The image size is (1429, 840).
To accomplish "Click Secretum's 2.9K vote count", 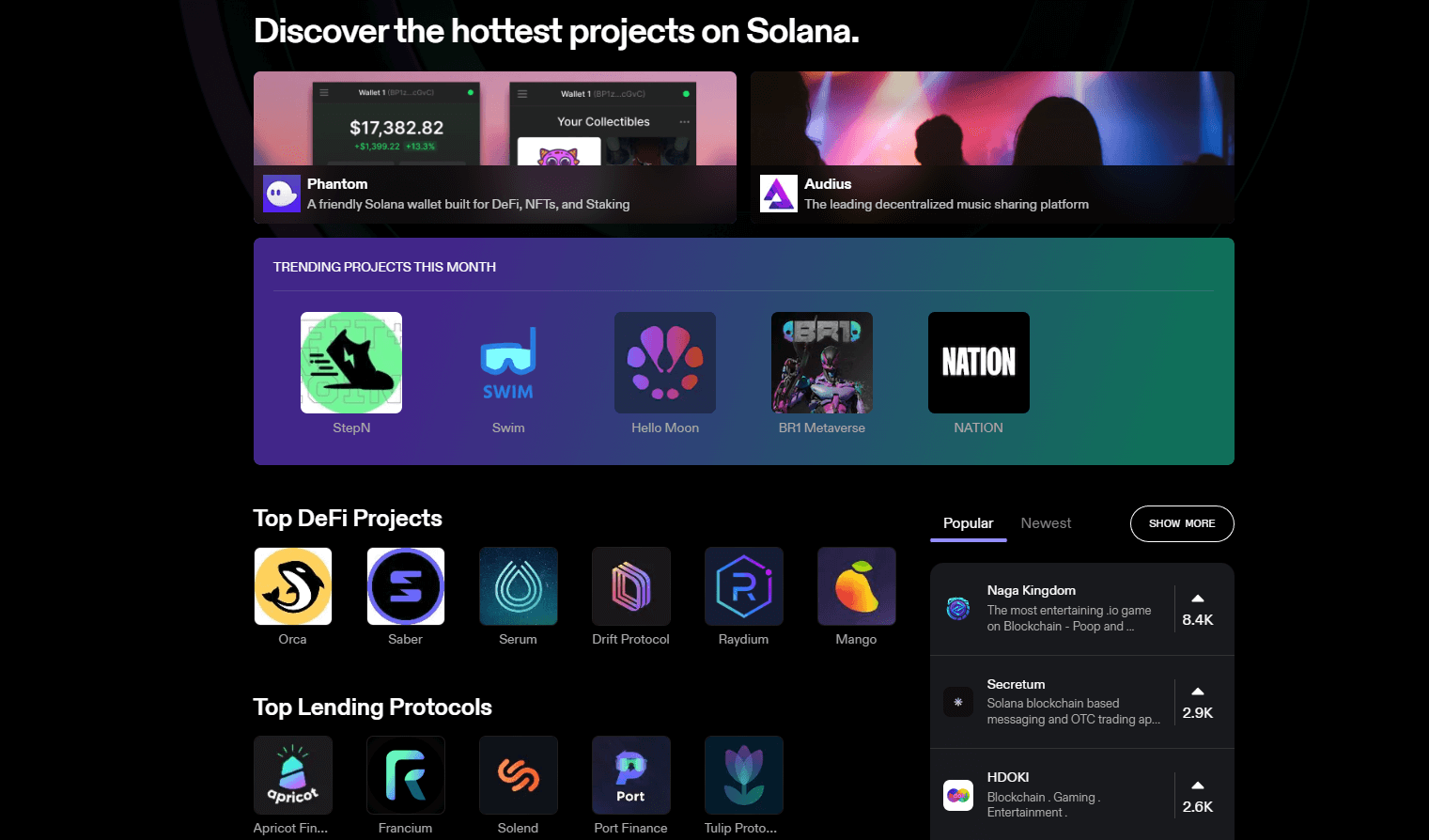I will pyautogui.click(x=1198, y=713).
